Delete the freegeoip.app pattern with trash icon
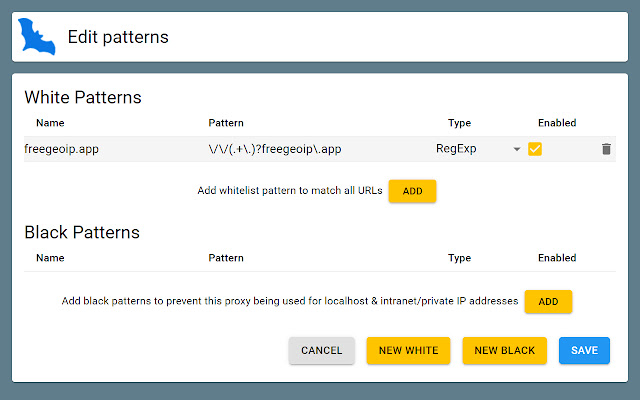 click(x=606, y=149)
